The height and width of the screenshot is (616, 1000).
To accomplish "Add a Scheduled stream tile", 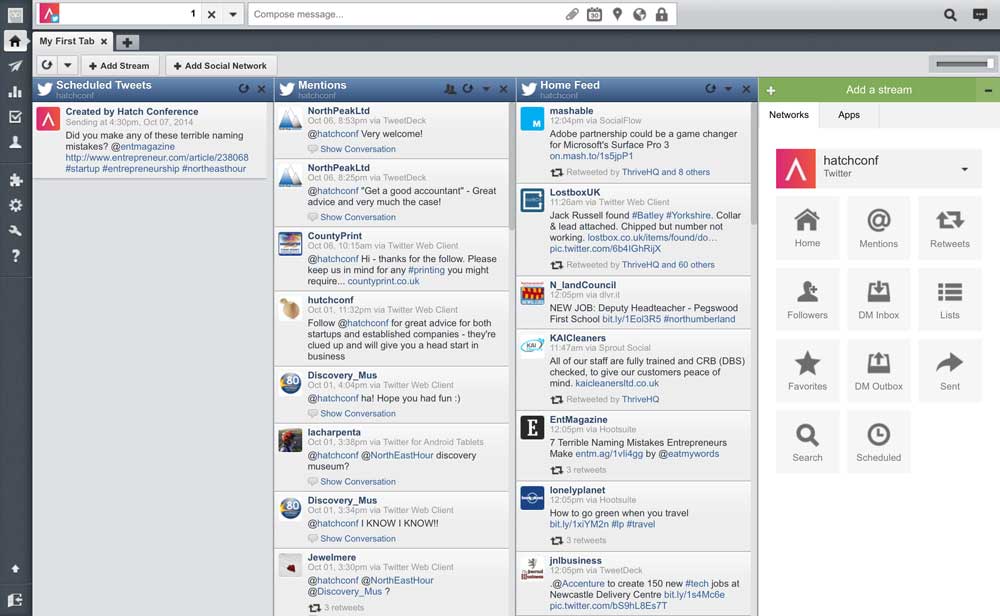I will pyautogui.click(x=879, y=443).
